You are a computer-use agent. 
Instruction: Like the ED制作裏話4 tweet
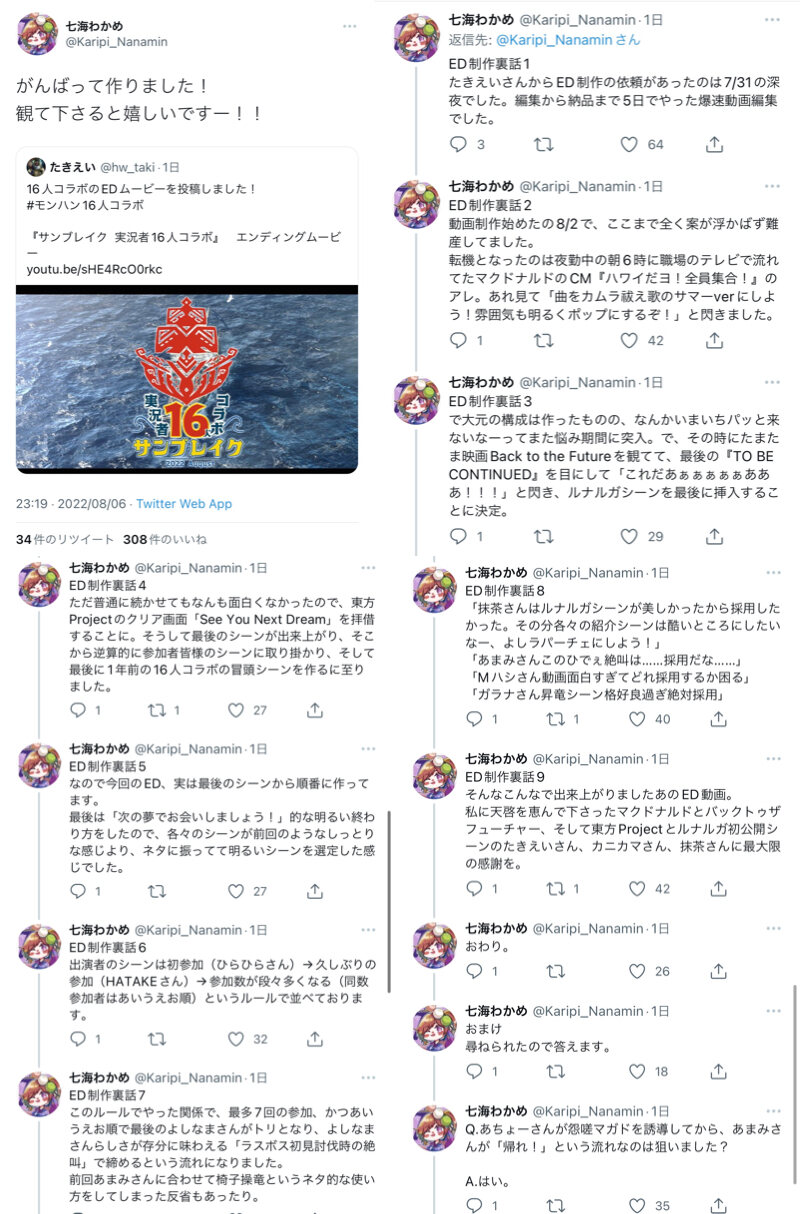click(236, 709)
